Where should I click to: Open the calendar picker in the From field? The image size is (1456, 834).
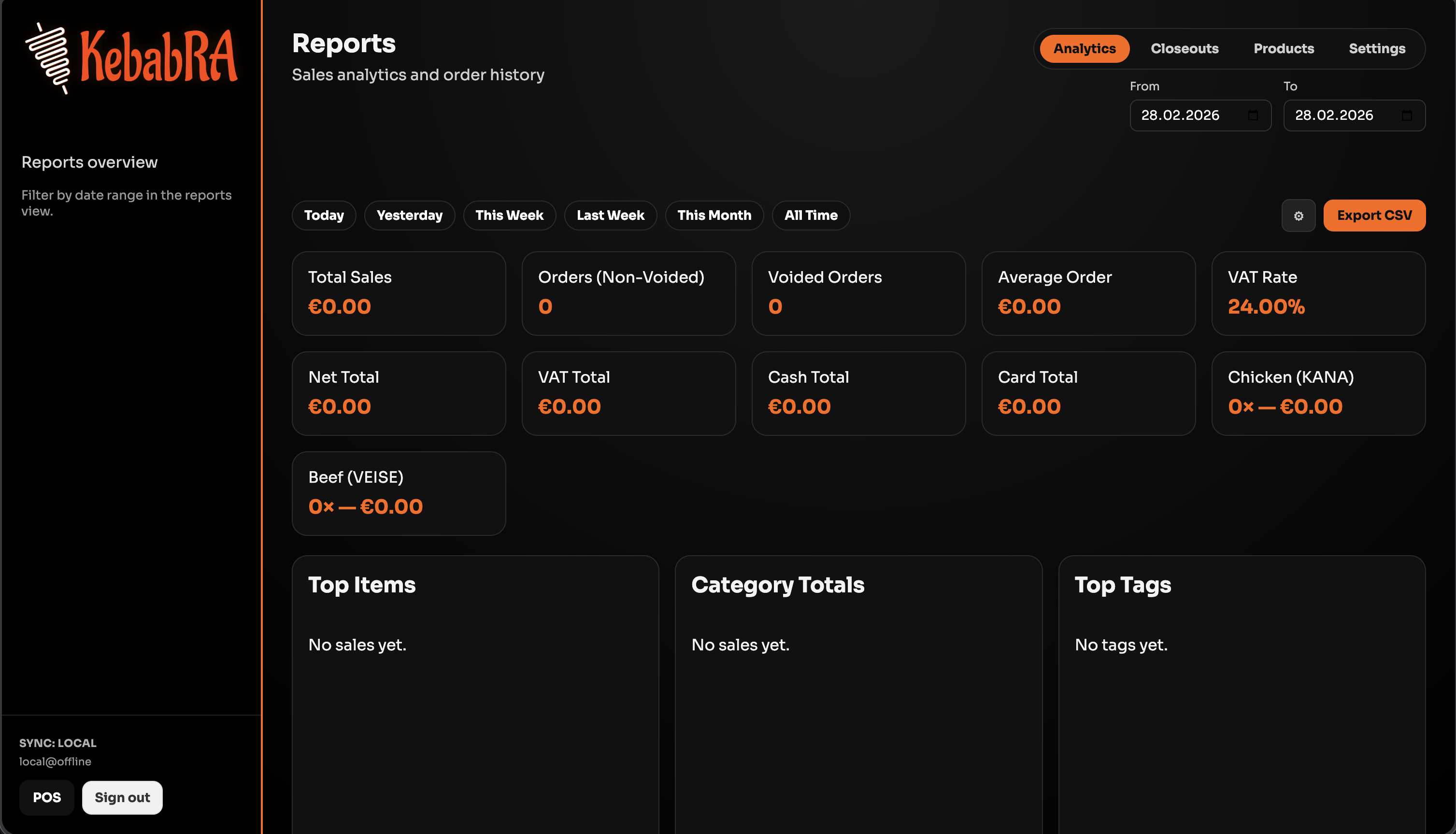coord(1254,115)
